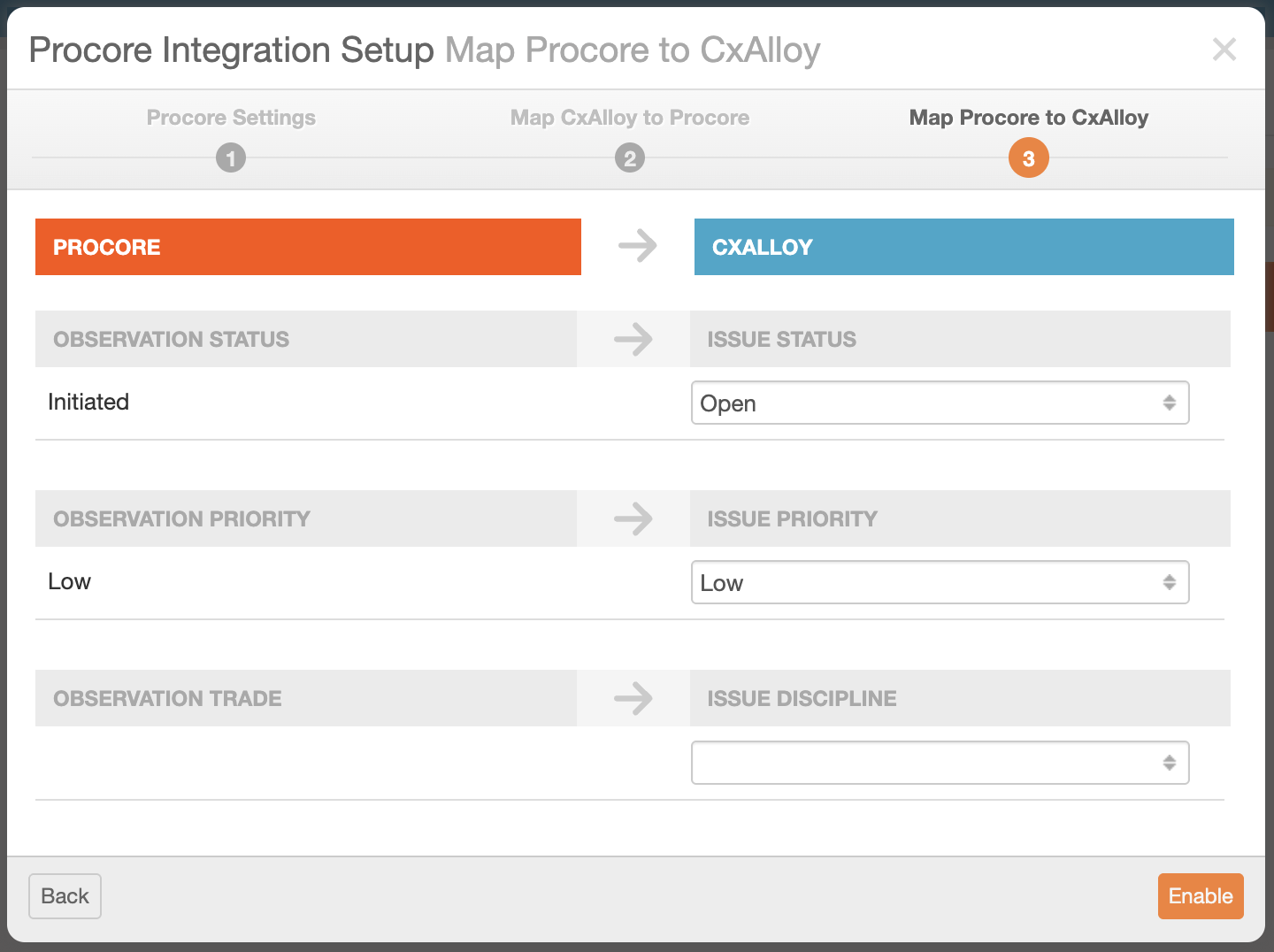Open the empty Issue Discipline dropdown

coord(940,763)
